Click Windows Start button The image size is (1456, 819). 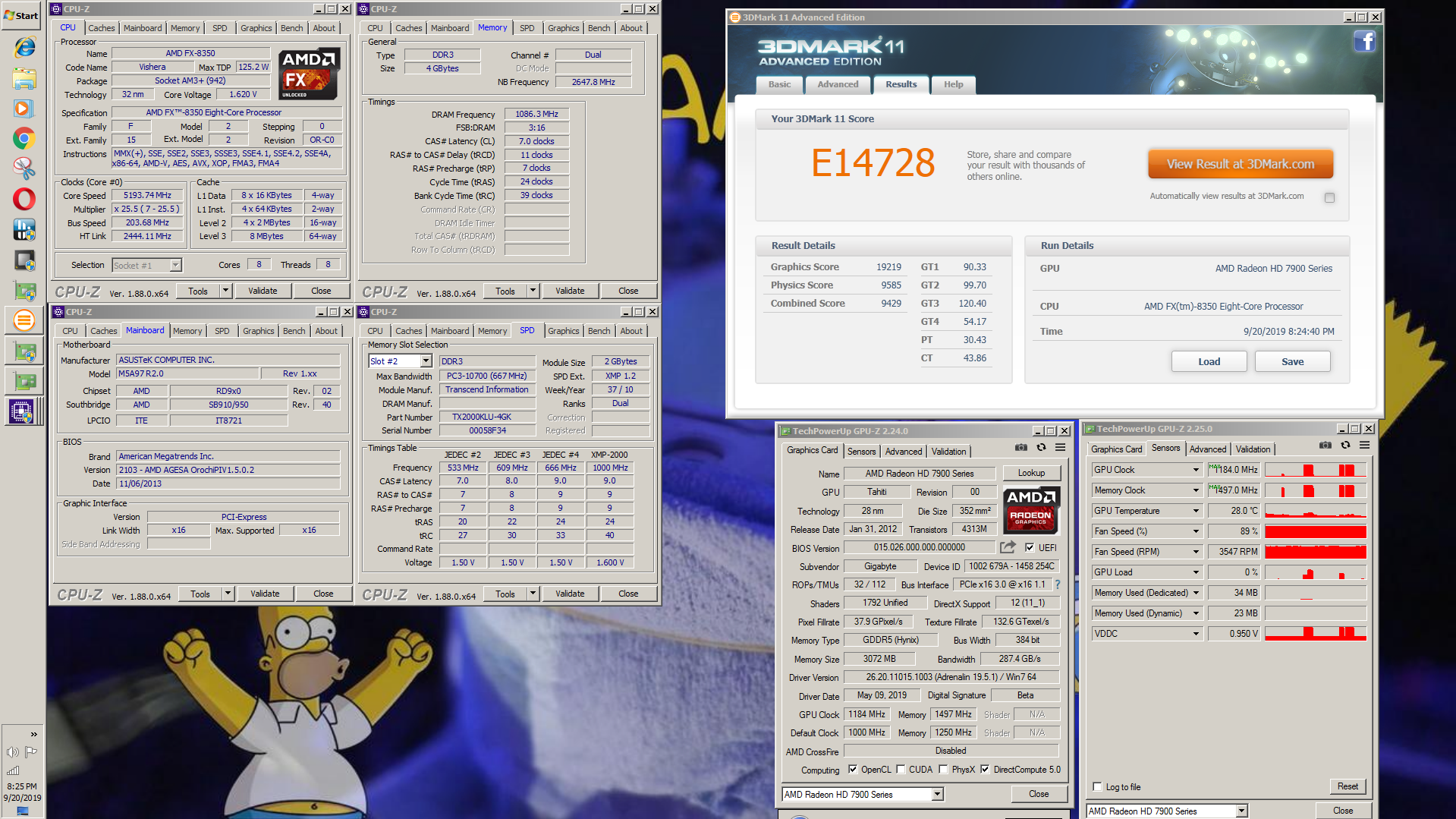coord(21,15)
